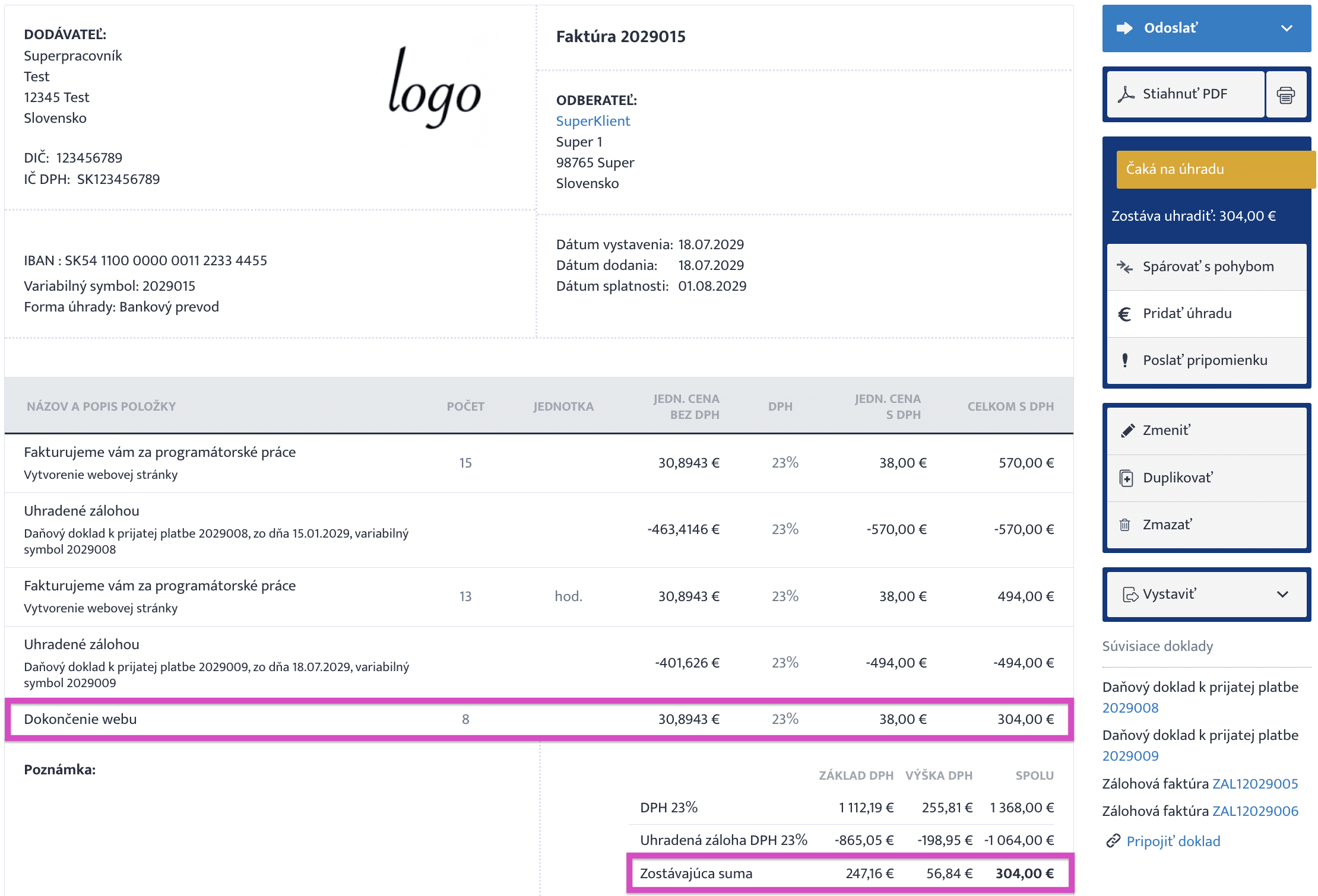Click the PDF icon in Stiahnuť PDF
Viewport: 1318px width, 896px height.
(1126, 94)
